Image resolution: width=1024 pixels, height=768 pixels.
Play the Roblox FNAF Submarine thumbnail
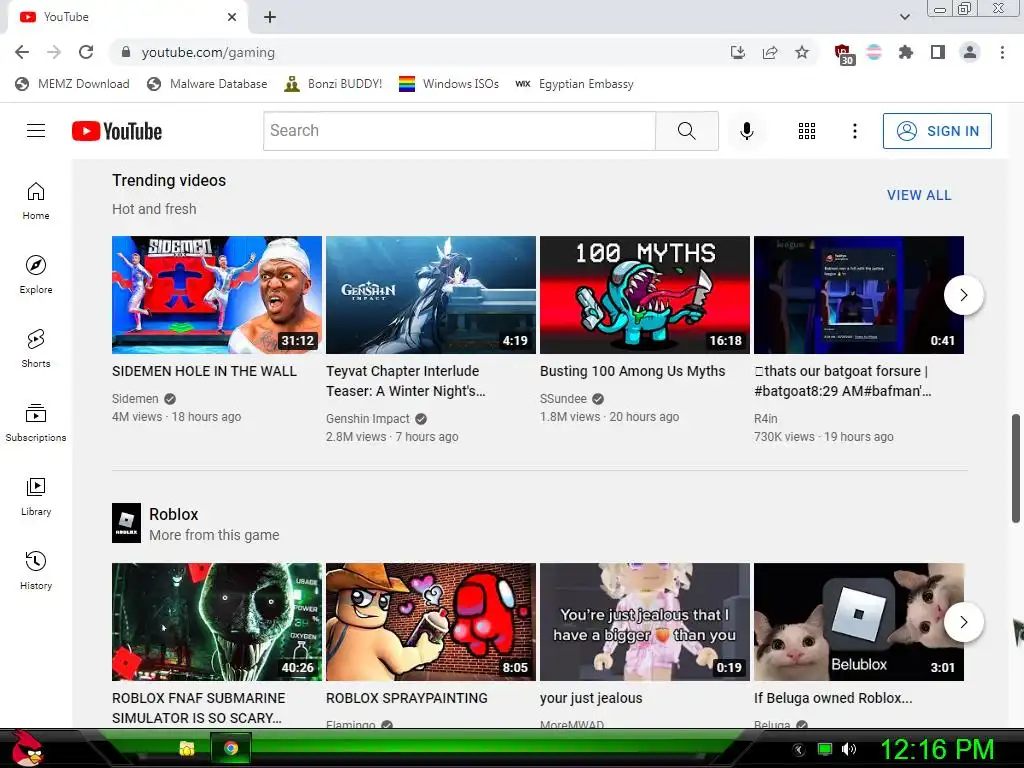pyautogui.click(x=217, y=622)
